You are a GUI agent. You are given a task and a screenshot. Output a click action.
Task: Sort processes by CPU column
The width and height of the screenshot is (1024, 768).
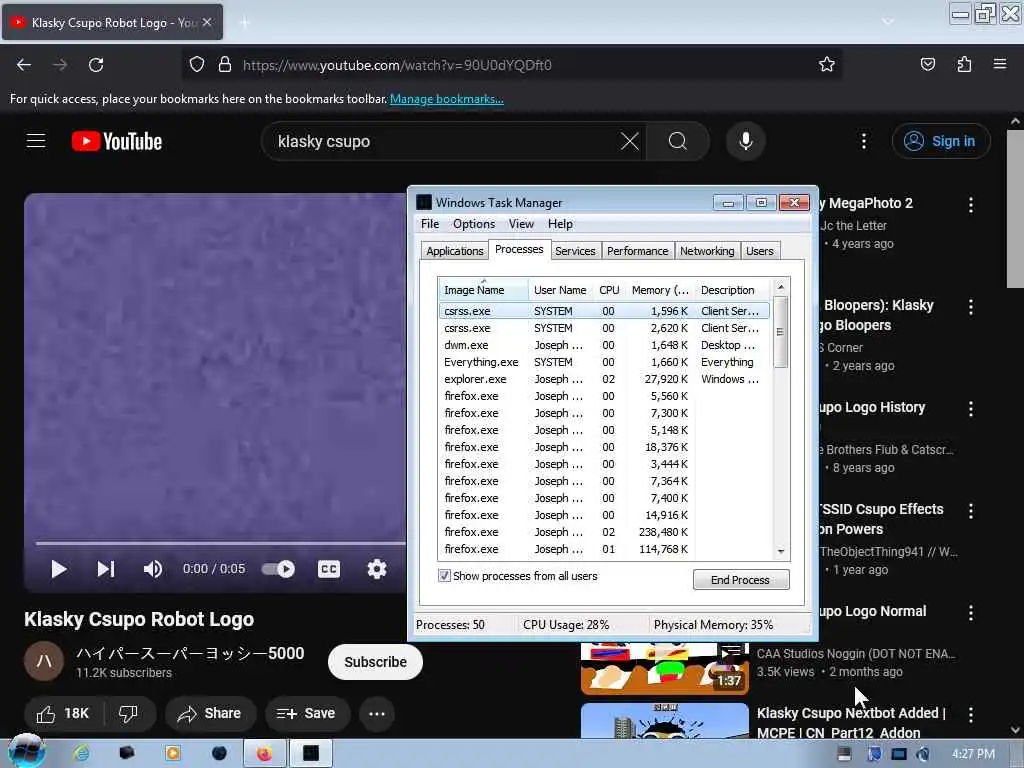click(609, 290)
